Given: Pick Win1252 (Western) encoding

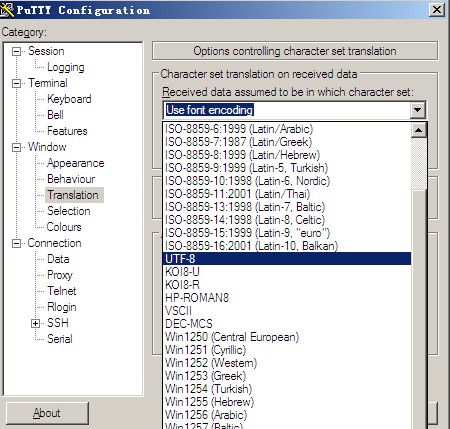Looking at the screenshot, I should pos(287,363).
